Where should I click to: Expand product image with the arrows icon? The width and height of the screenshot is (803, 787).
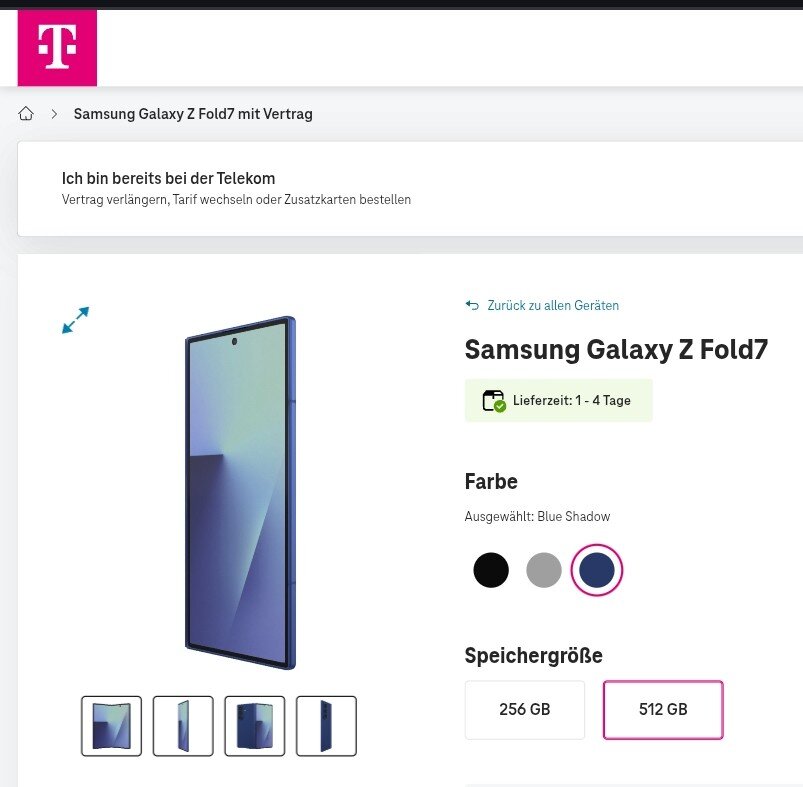(x=75, y=320)
